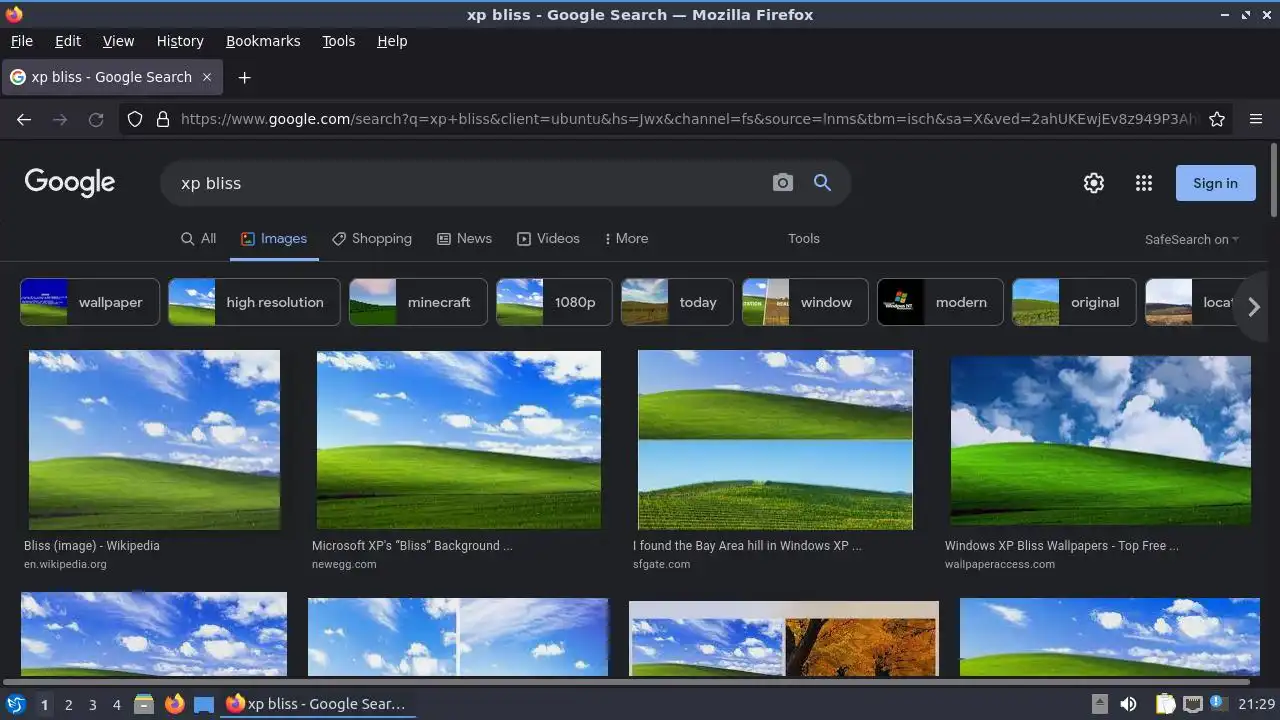
Task: Switch to workspace 2
Action: [68, 705]
